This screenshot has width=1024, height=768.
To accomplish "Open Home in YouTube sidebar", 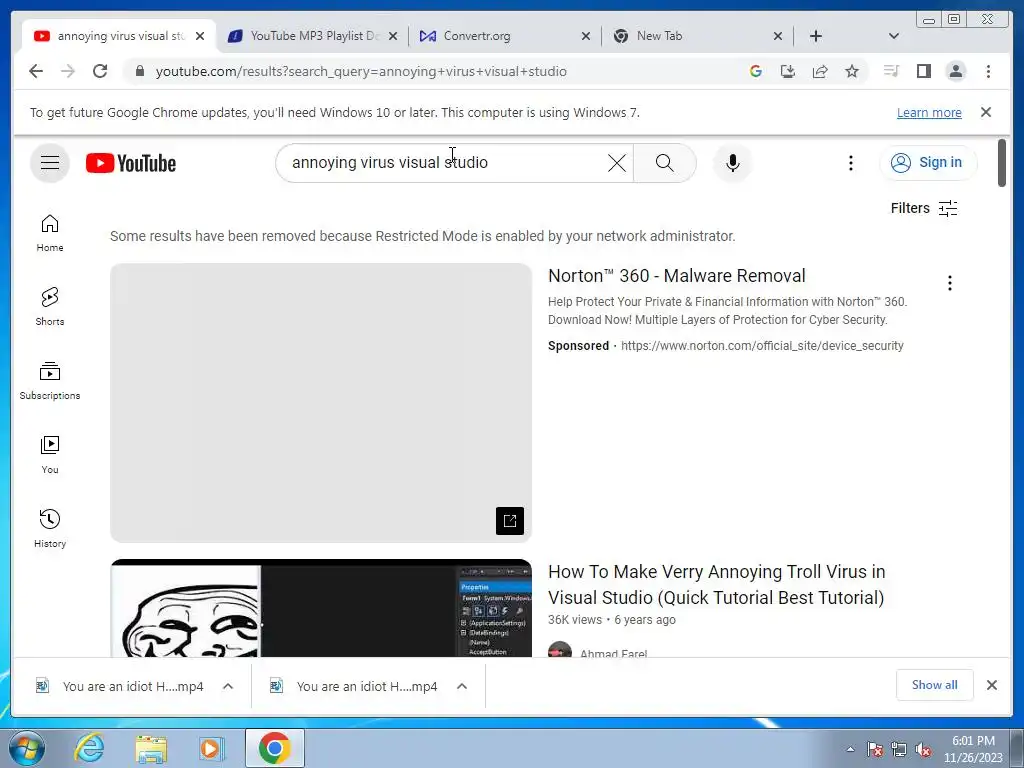I will coord(50,233).
